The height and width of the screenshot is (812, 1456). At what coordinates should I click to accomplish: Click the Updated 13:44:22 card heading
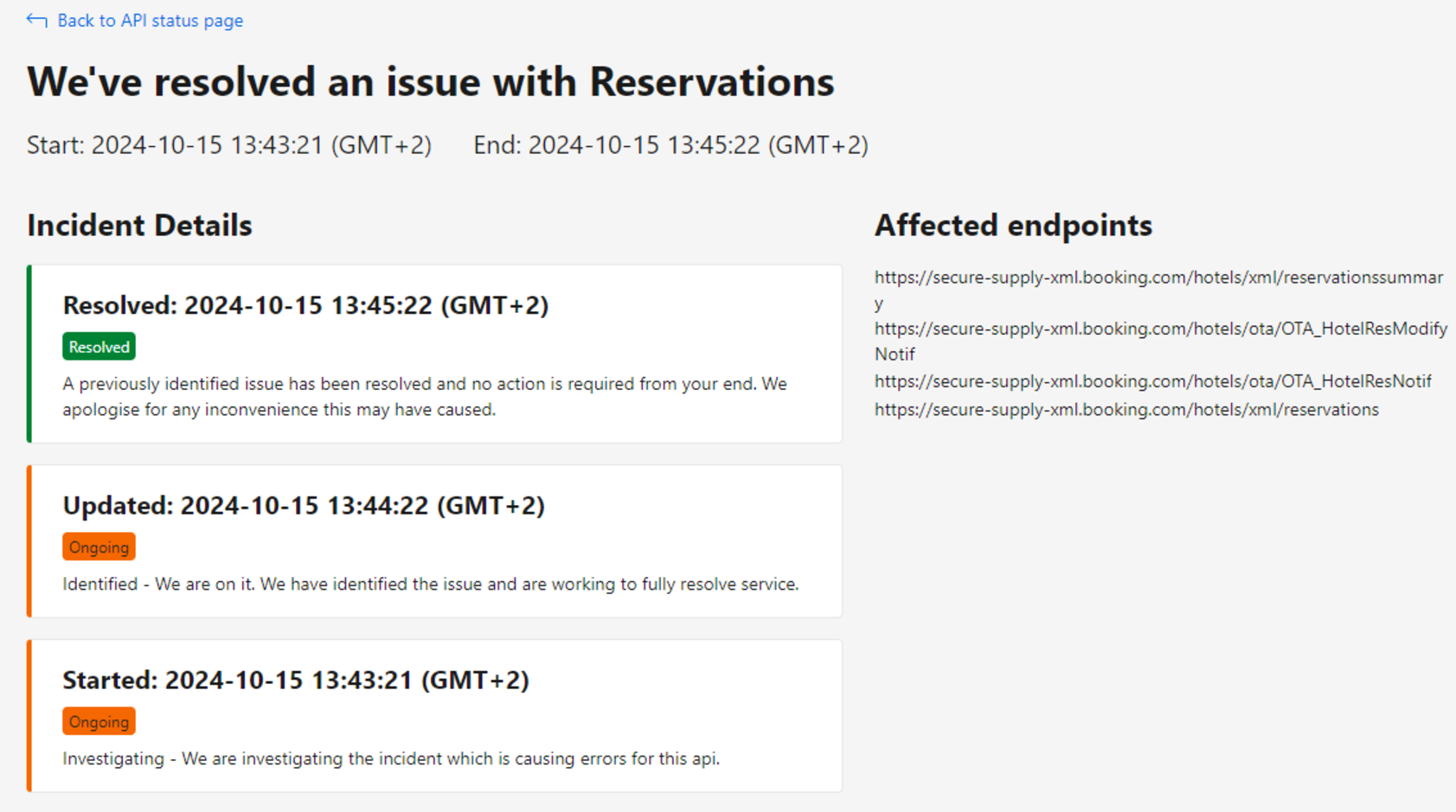click(x=304, y=506)
